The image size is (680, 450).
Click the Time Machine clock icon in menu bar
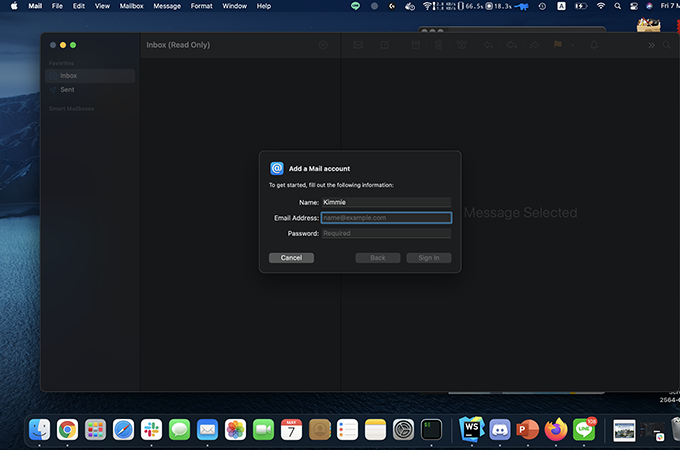tap(542, 6)
